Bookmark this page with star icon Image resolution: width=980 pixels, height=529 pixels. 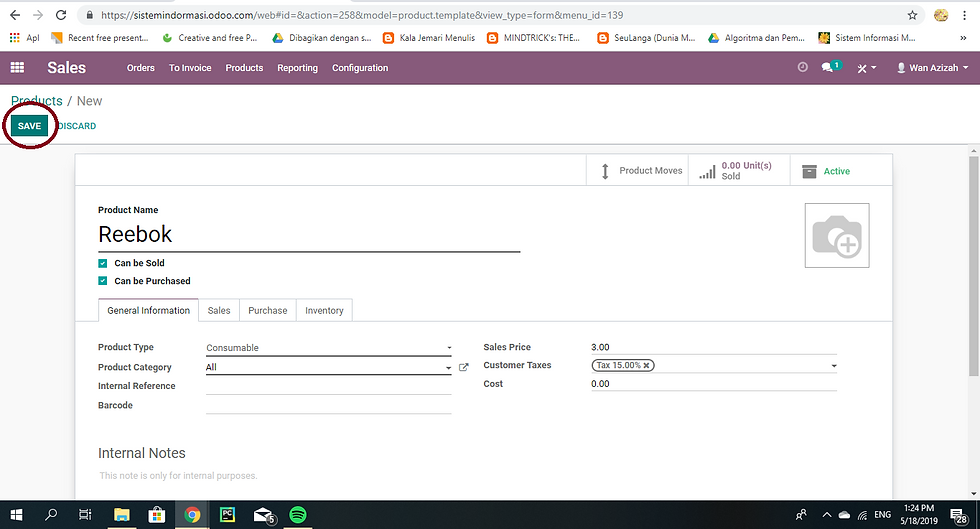pyautogui.click(x=912, y=15)
